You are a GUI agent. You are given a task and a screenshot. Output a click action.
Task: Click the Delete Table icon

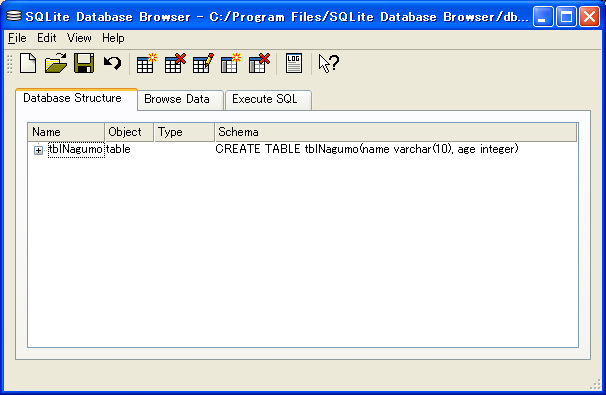tap(175, 63)
